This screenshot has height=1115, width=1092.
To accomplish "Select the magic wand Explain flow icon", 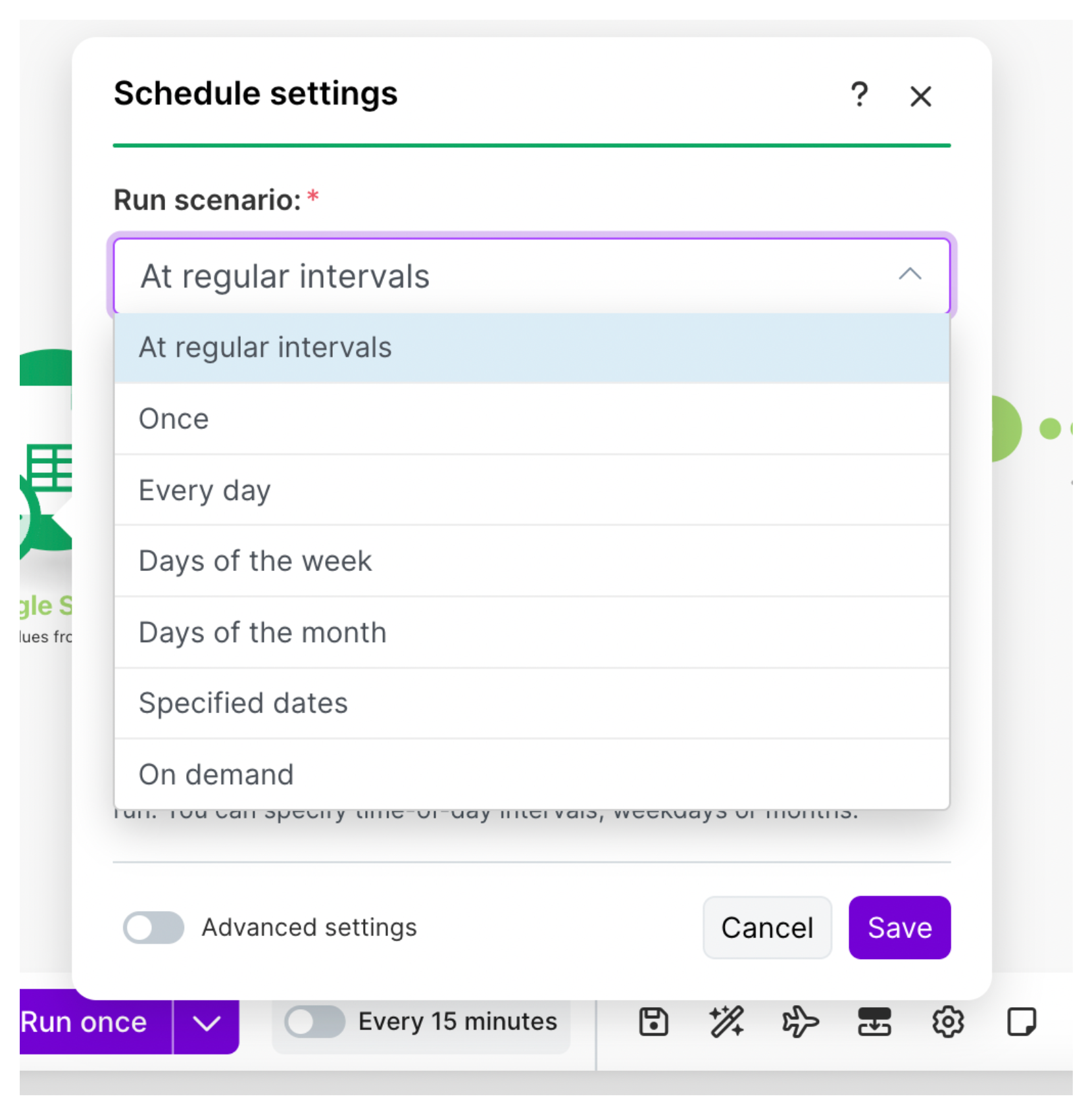I will click(x=727, y=1022).
